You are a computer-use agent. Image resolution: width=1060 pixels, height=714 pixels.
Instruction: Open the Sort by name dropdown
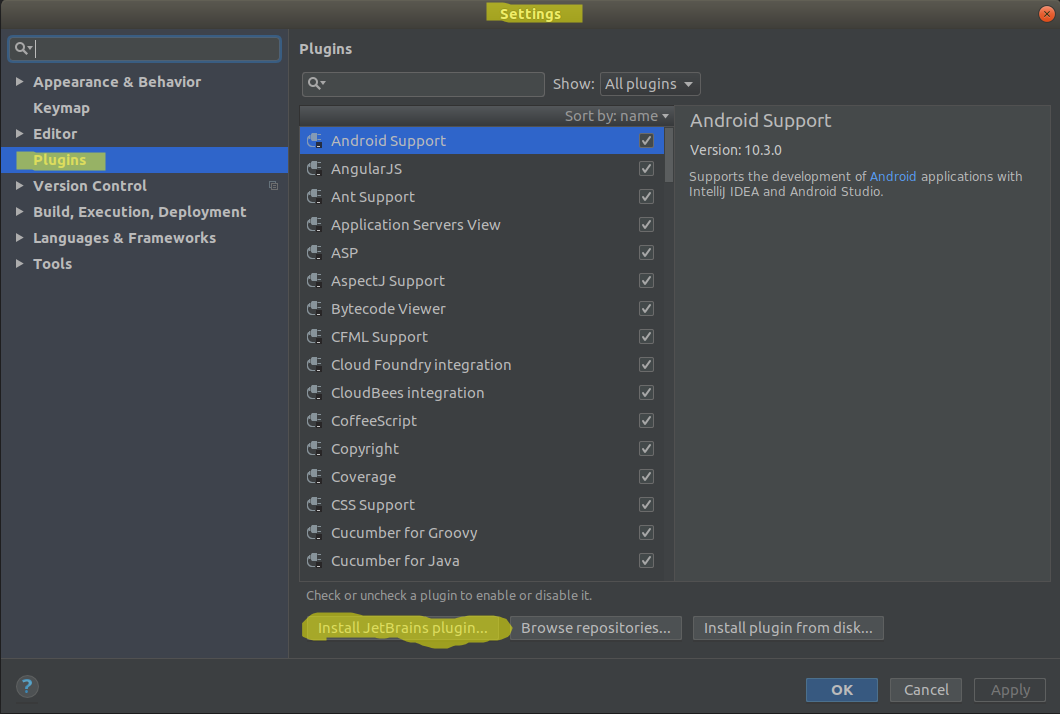pyautogui.click(x=617, y=116)
